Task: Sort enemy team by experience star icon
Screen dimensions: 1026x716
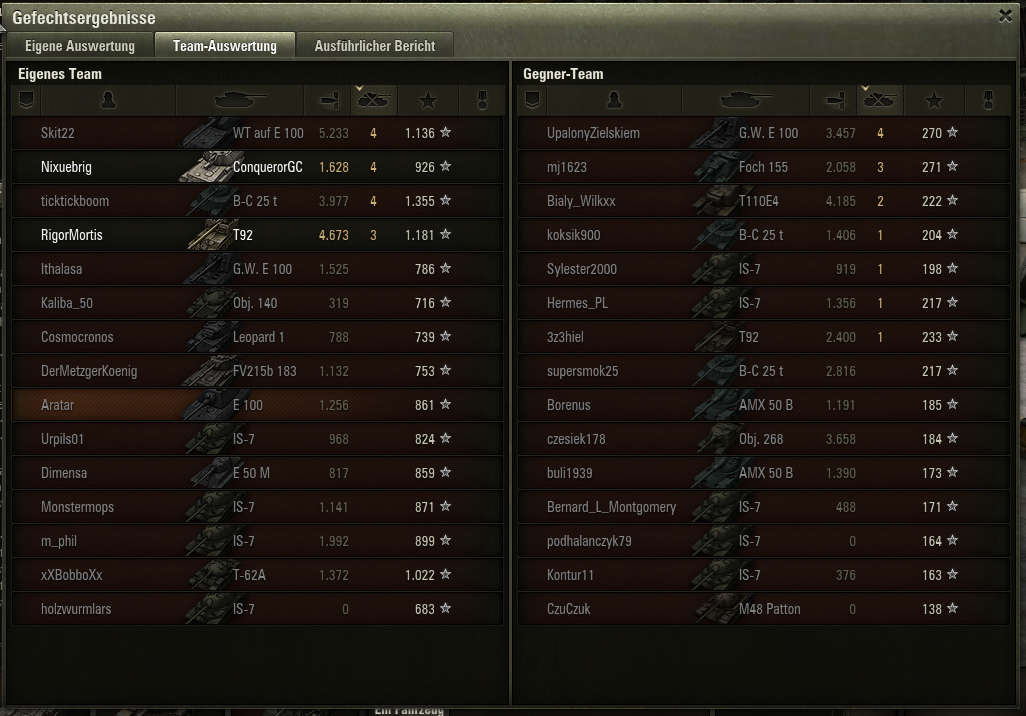Action: 934,100
